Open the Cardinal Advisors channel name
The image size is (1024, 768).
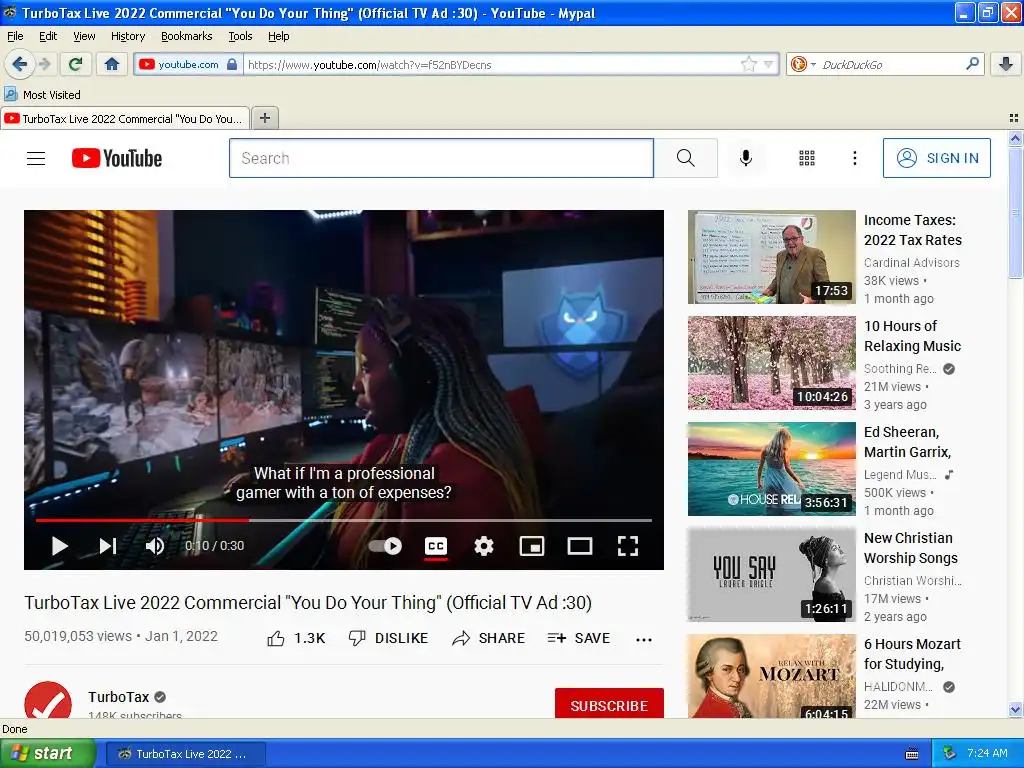pos(912,263)
